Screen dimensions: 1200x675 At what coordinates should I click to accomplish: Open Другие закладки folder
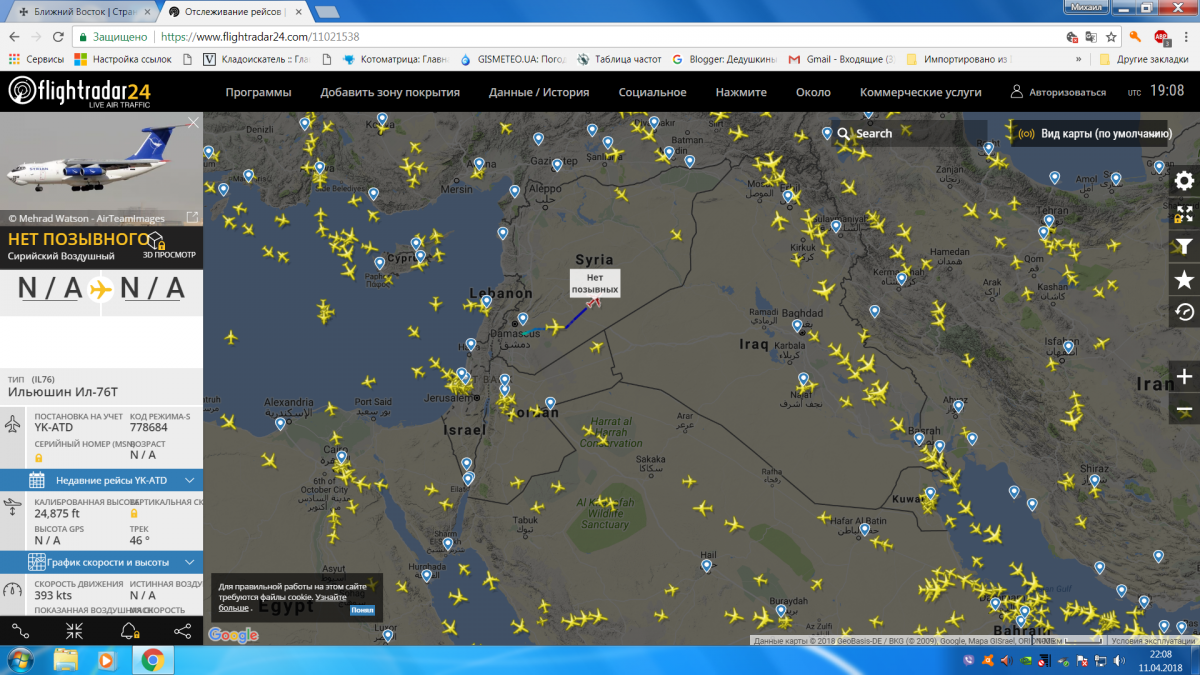pos(1144,59)
